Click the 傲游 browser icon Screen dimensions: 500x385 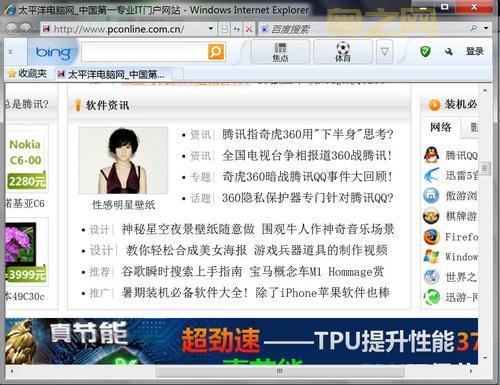coord(431,196)
